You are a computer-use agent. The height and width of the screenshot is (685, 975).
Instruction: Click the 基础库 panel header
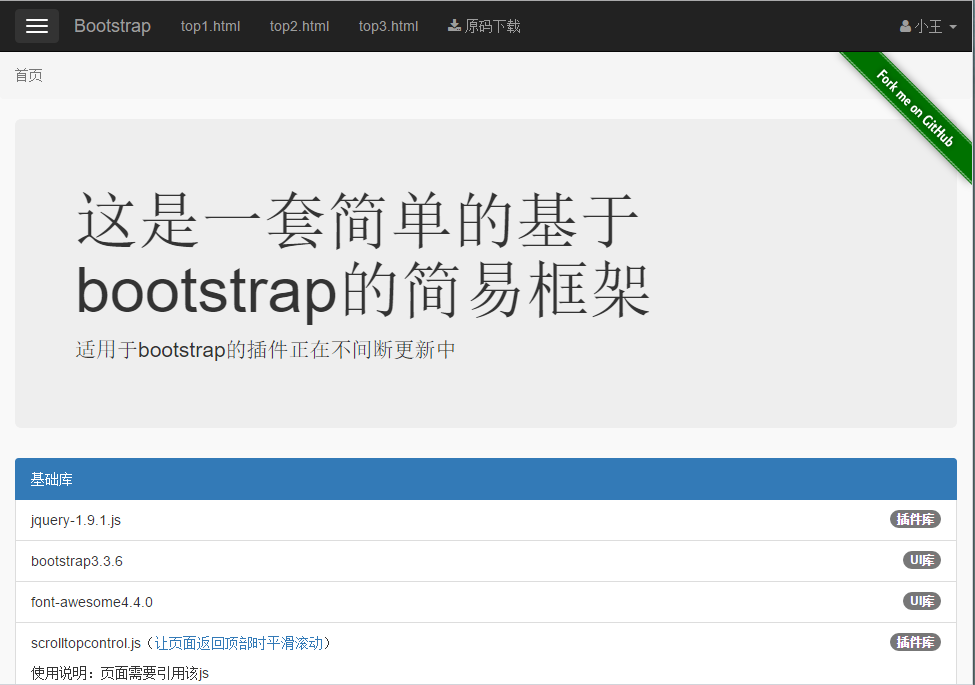tap(486, 479)
